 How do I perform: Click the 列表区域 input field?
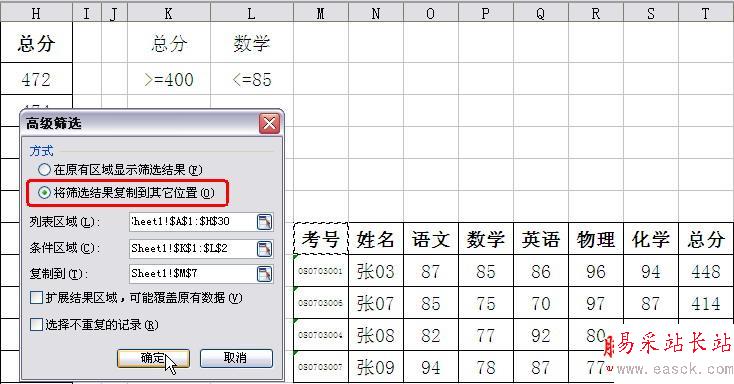192,222
